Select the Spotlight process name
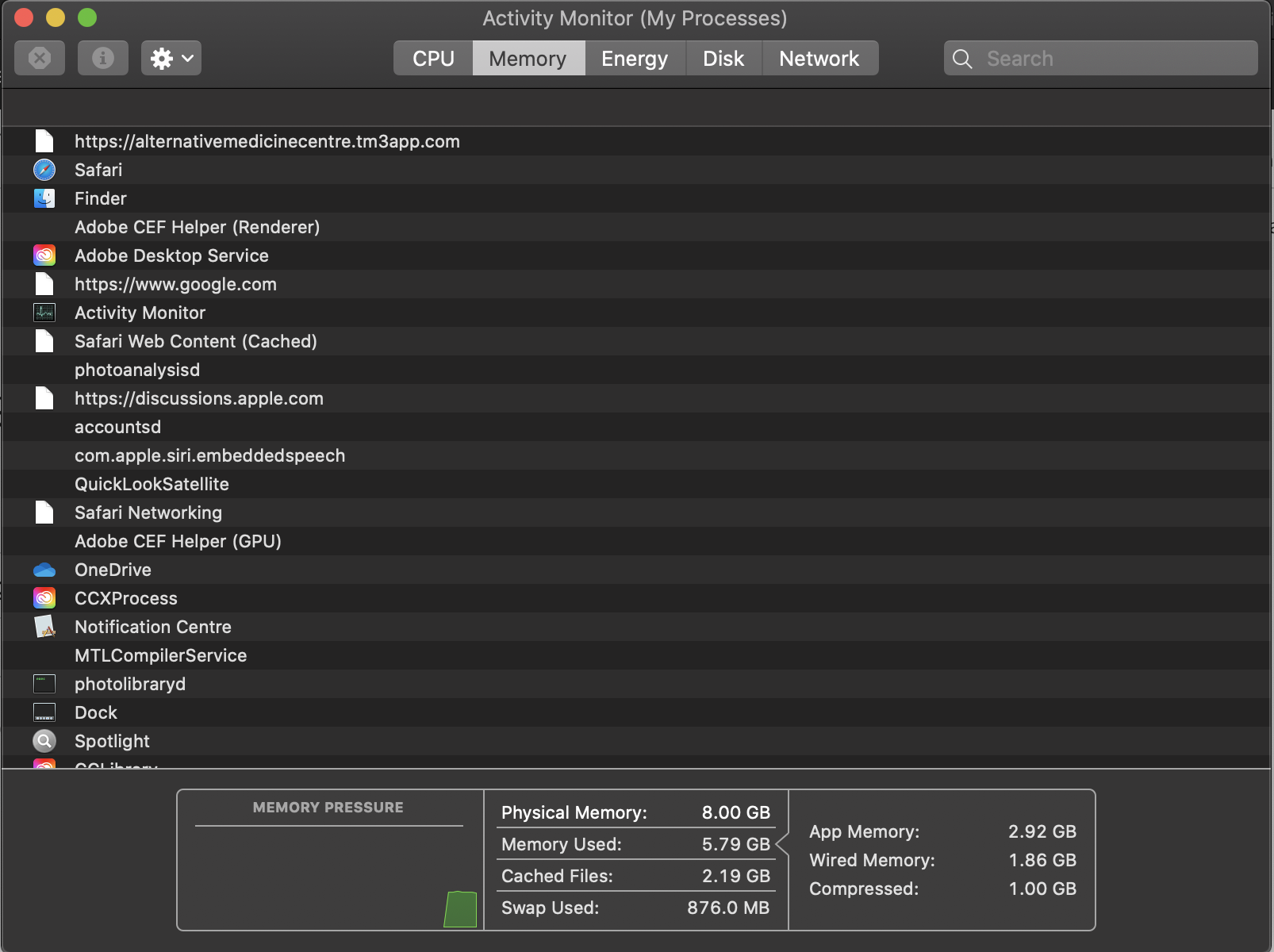 (x=112, y=741)
